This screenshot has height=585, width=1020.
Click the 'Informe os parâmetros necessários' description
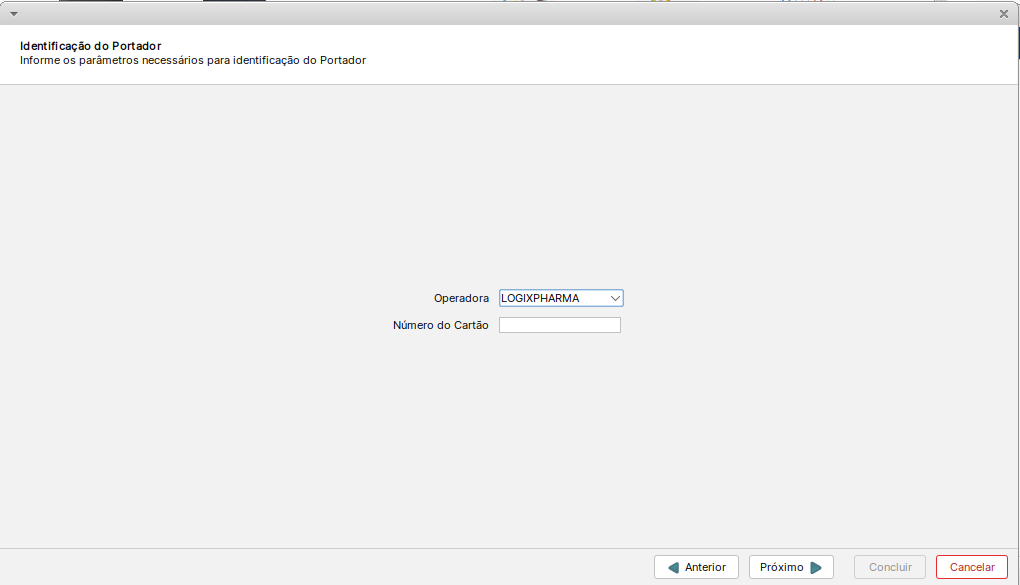(x=193, y=60)
